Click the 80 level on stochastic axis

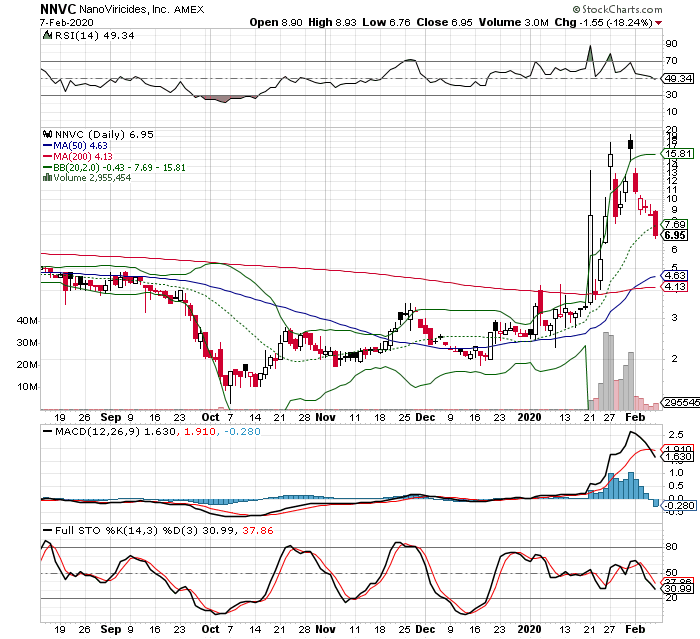671,547
